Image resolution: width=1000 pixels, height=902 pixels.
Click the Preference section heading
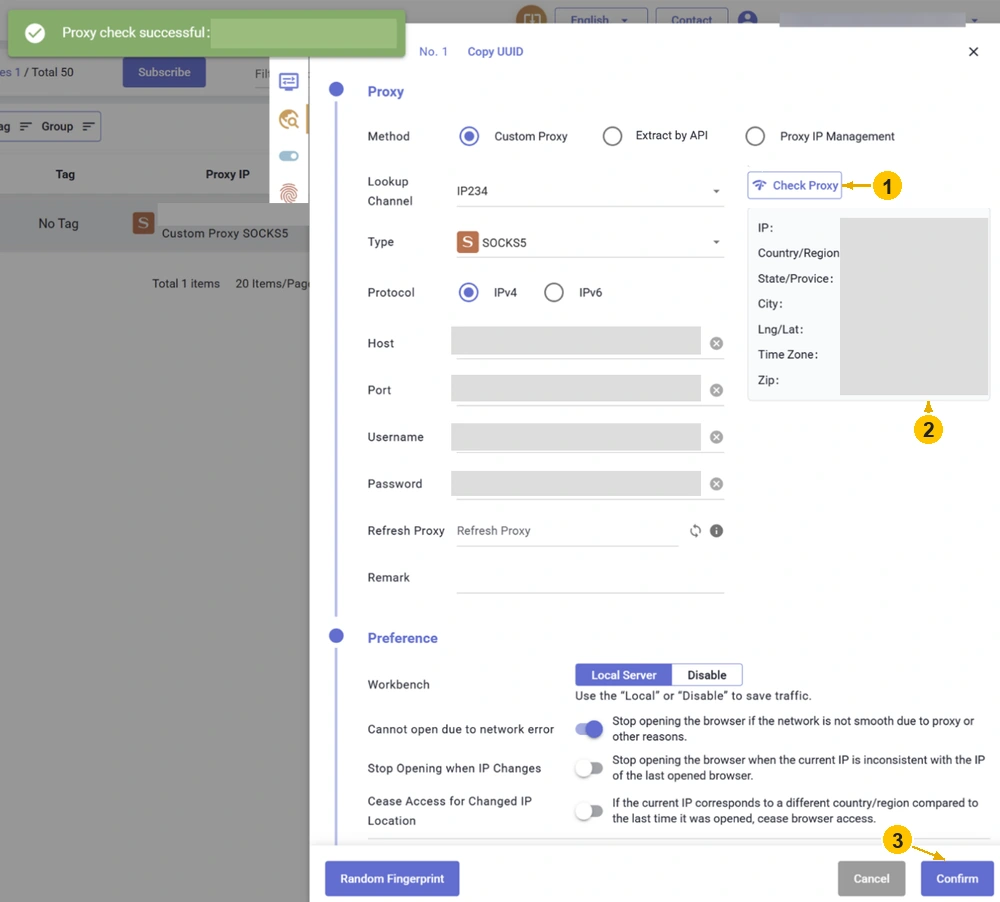point(402,638)
